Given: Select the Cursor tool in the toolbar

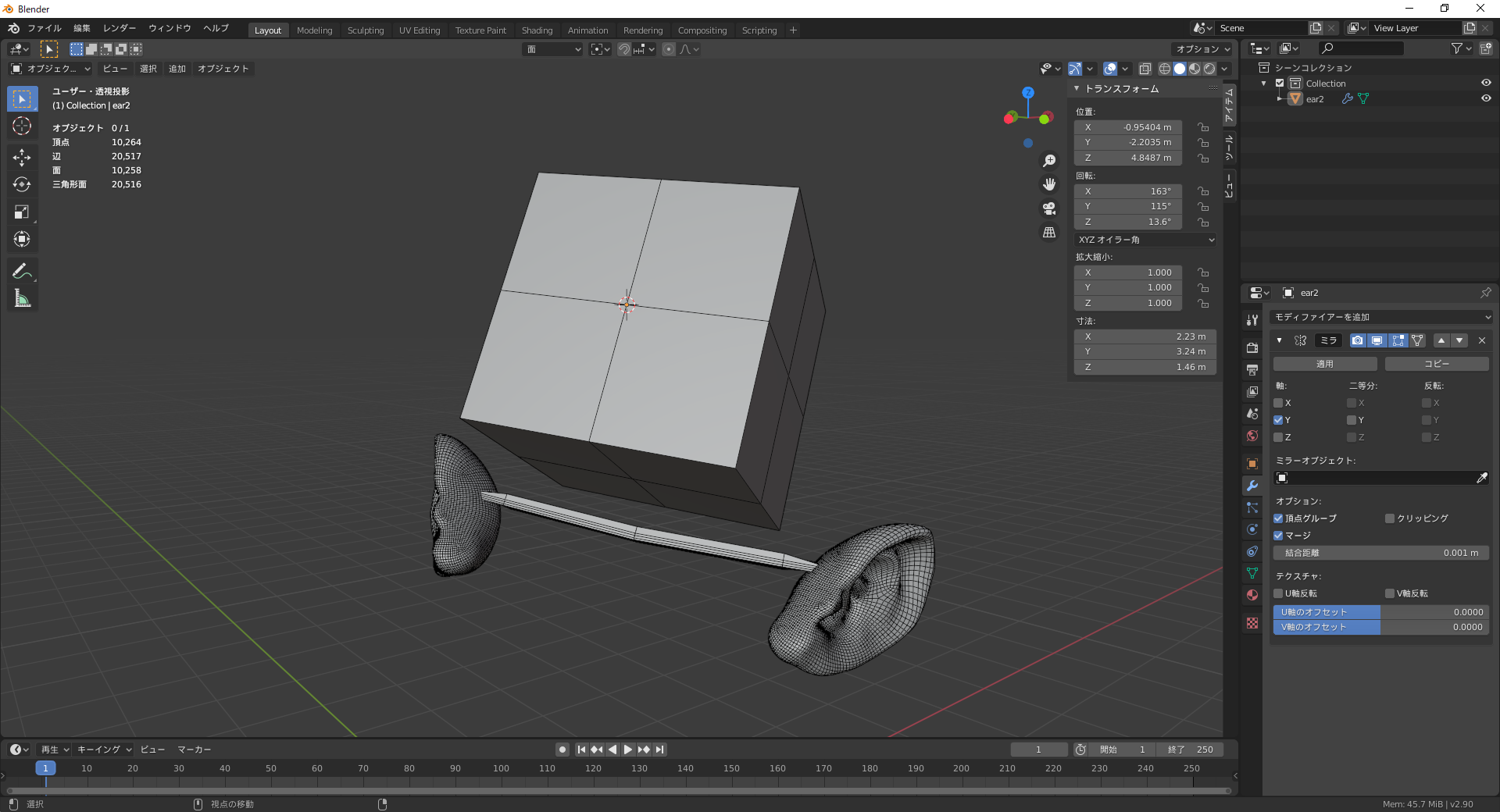Looking at the screenshot, I should (22, 126).
